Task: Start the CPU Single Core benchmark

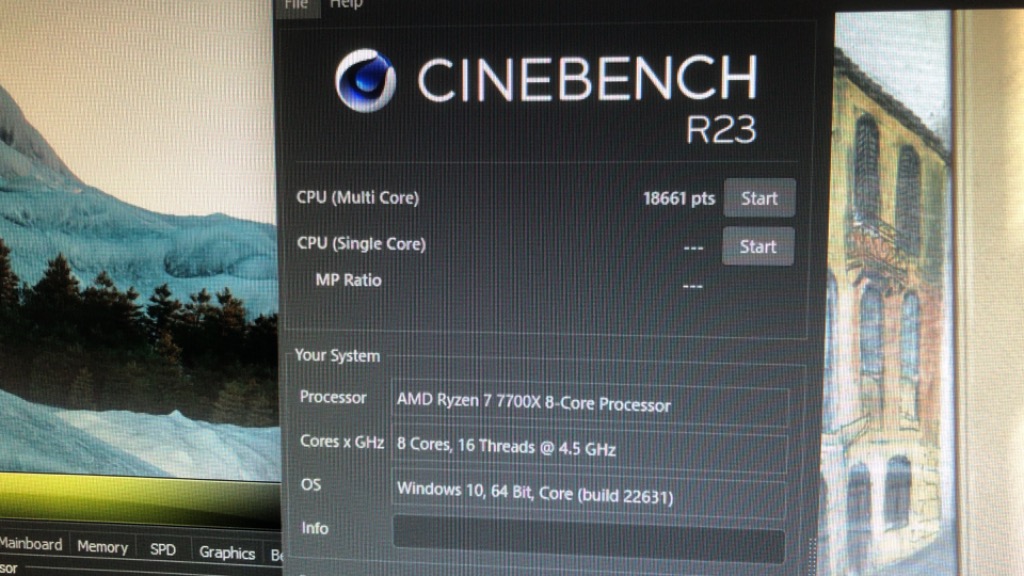Action: 758,246
